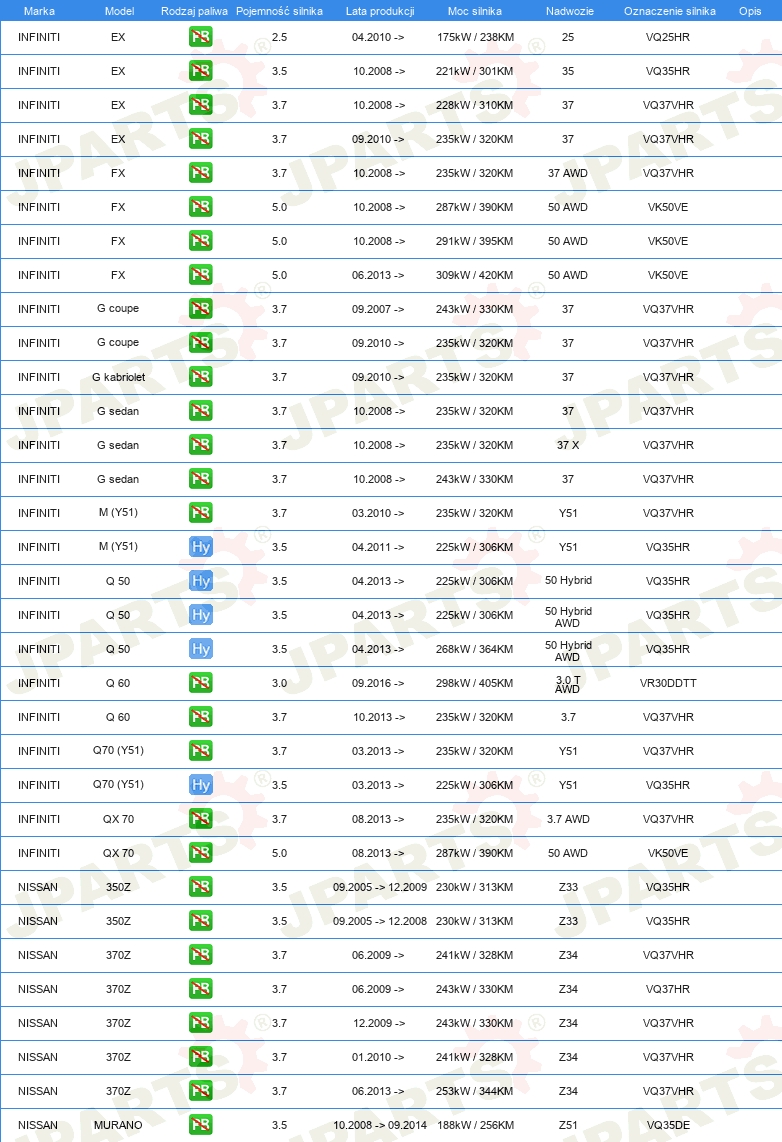Click 'MURANO' model cell
This screenshot has height=1142, width=782.
tap(118, 1125)
